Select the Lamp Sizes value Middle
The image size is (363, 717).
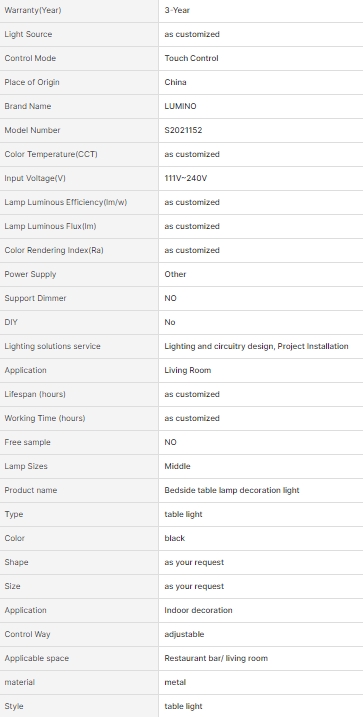click(x=177, y=466)
